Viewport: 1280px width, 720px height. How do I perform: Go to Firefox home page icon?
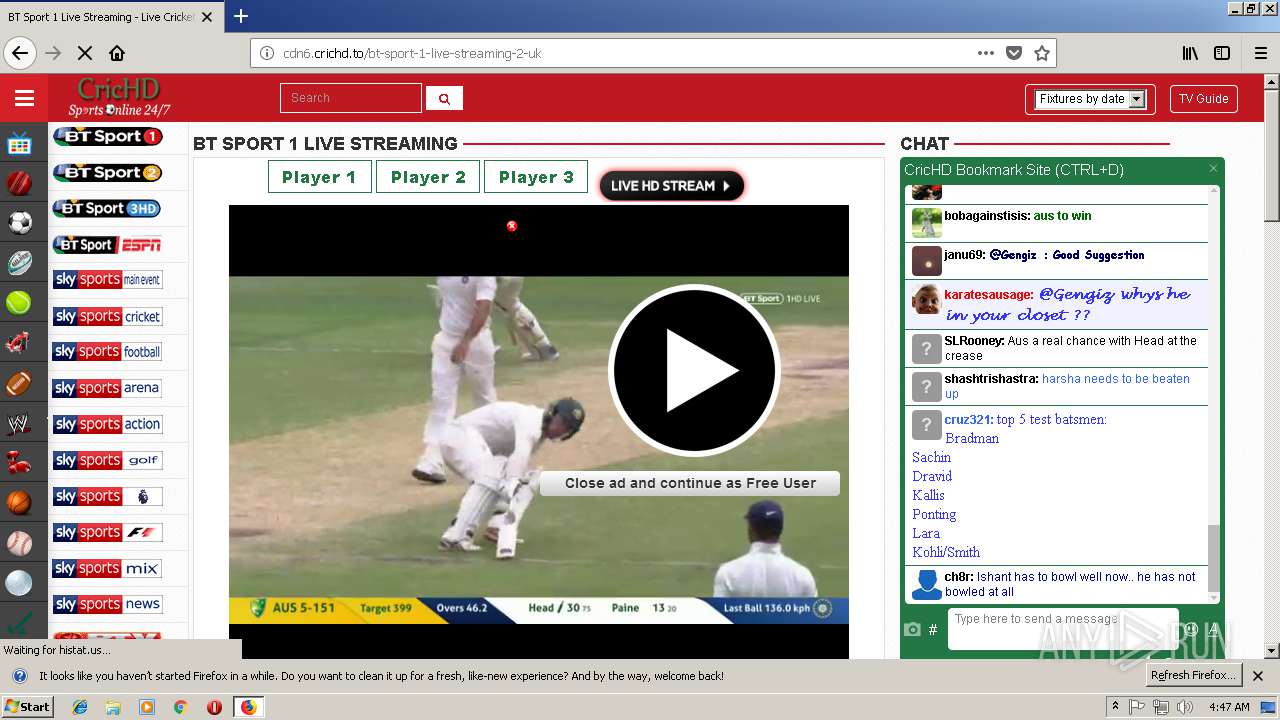click(117, 53)
